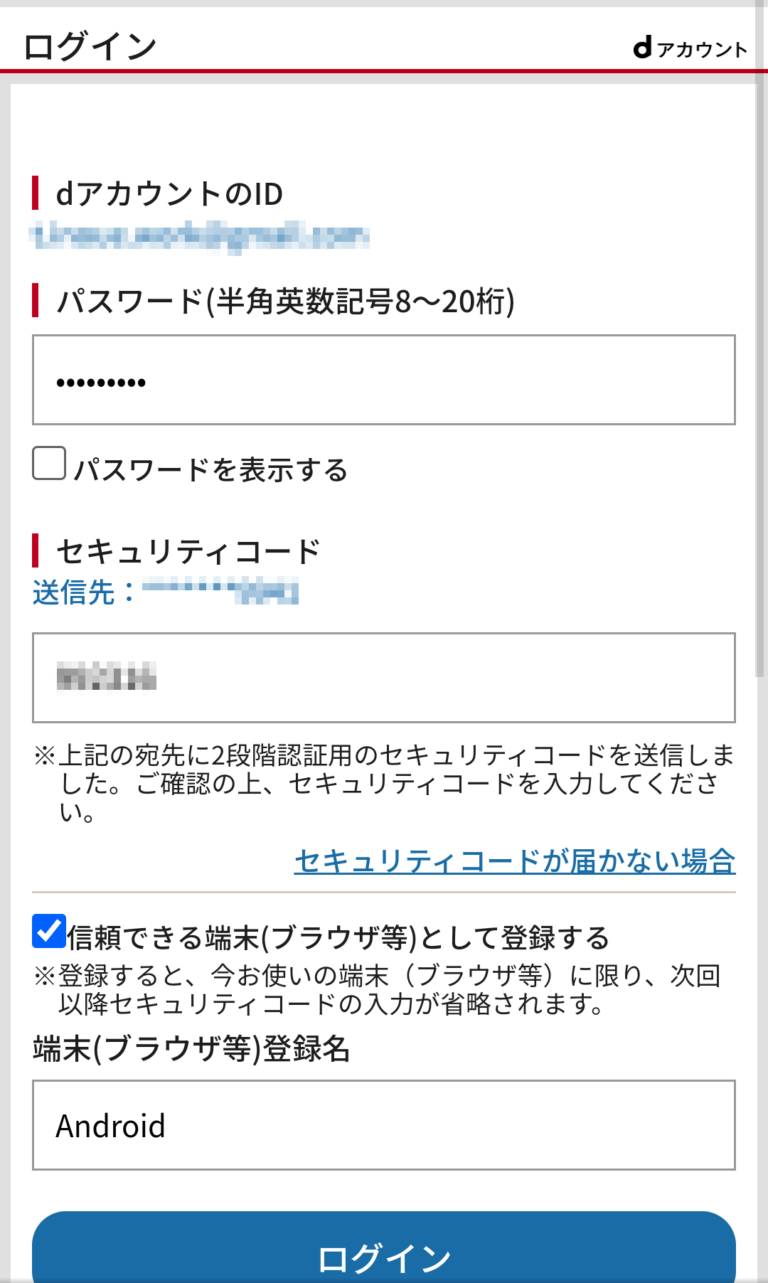The height and width of the screenshot is (1283, 768).
Task: Click the security code input box
Action: point(384,677)
